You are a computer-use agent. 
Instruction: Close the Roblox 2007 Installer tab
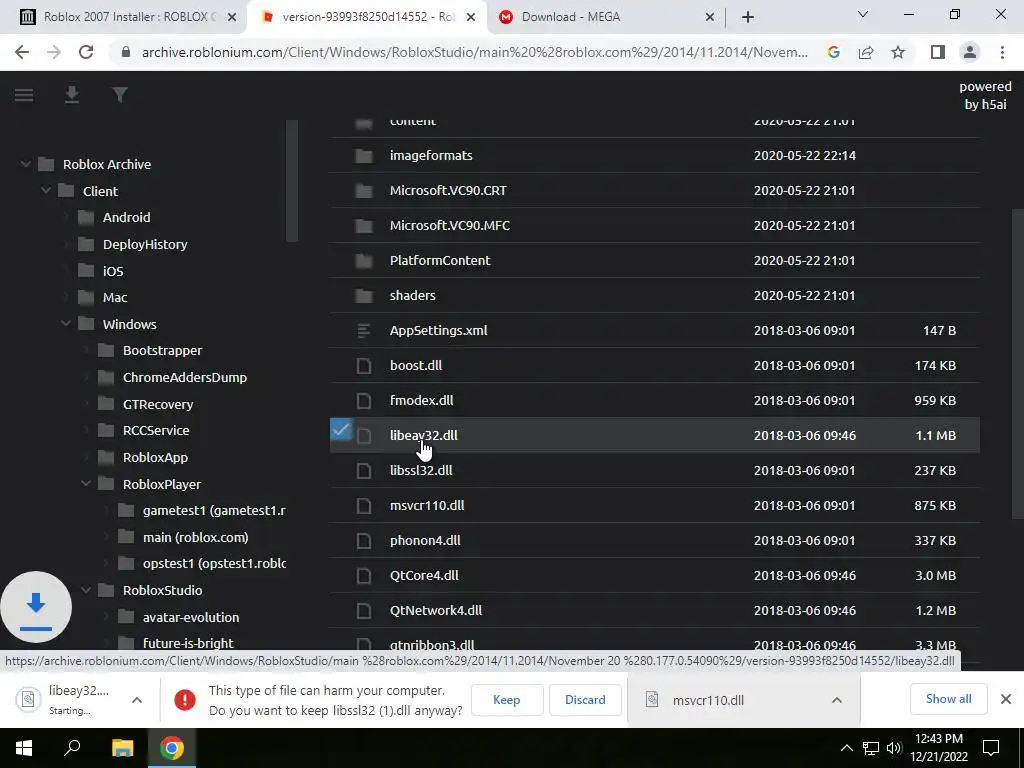click(x=232, y=18)
